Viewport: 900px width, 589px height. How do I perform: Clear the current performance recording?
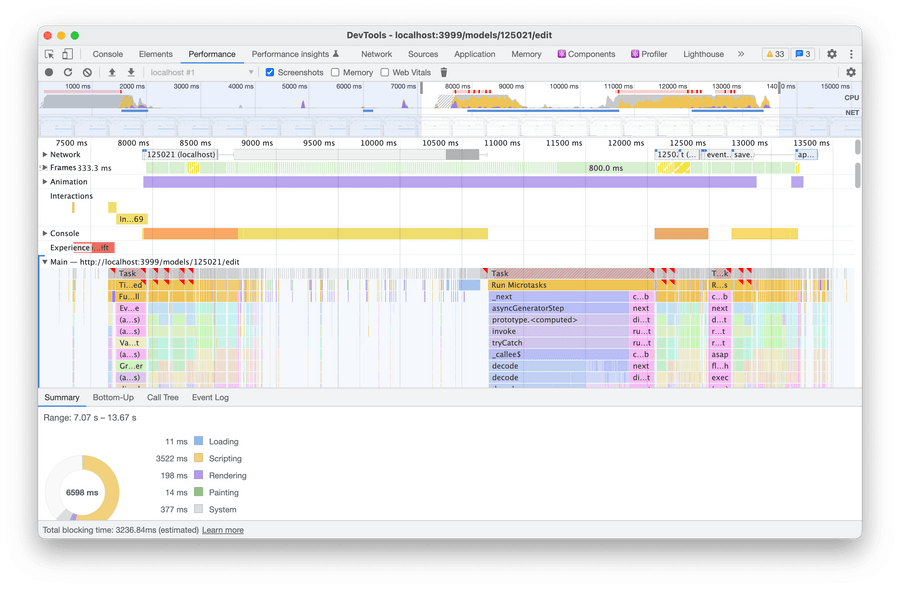(87, 72)
